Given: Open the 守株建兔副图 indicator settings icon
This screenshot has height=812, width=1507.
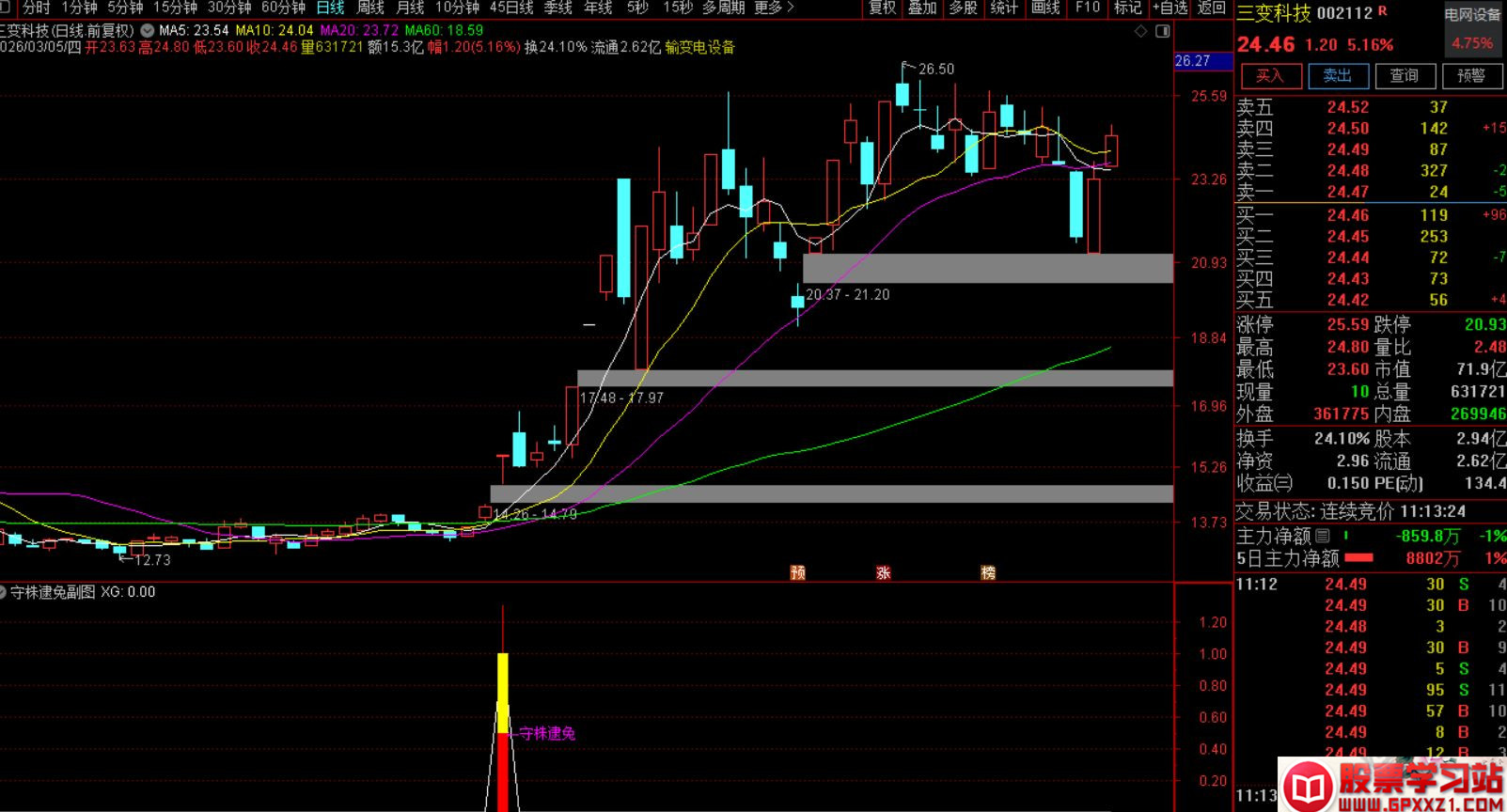Looking at the screenshot, I should pos(5,592).
